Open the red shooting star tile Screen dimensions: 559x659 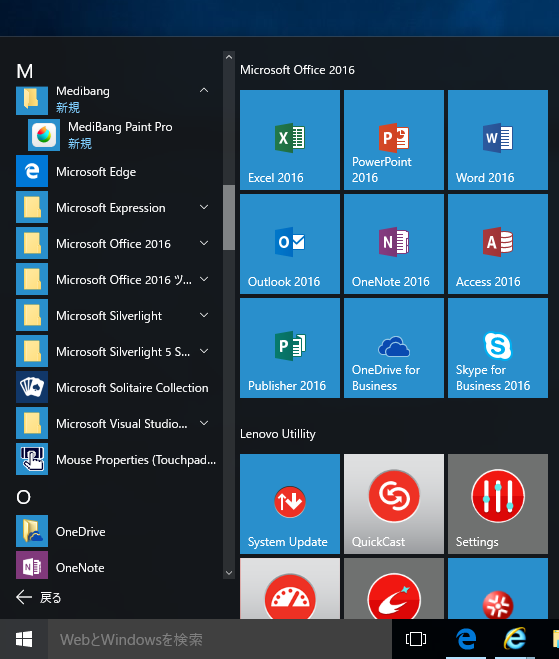(x=394, y=588)
